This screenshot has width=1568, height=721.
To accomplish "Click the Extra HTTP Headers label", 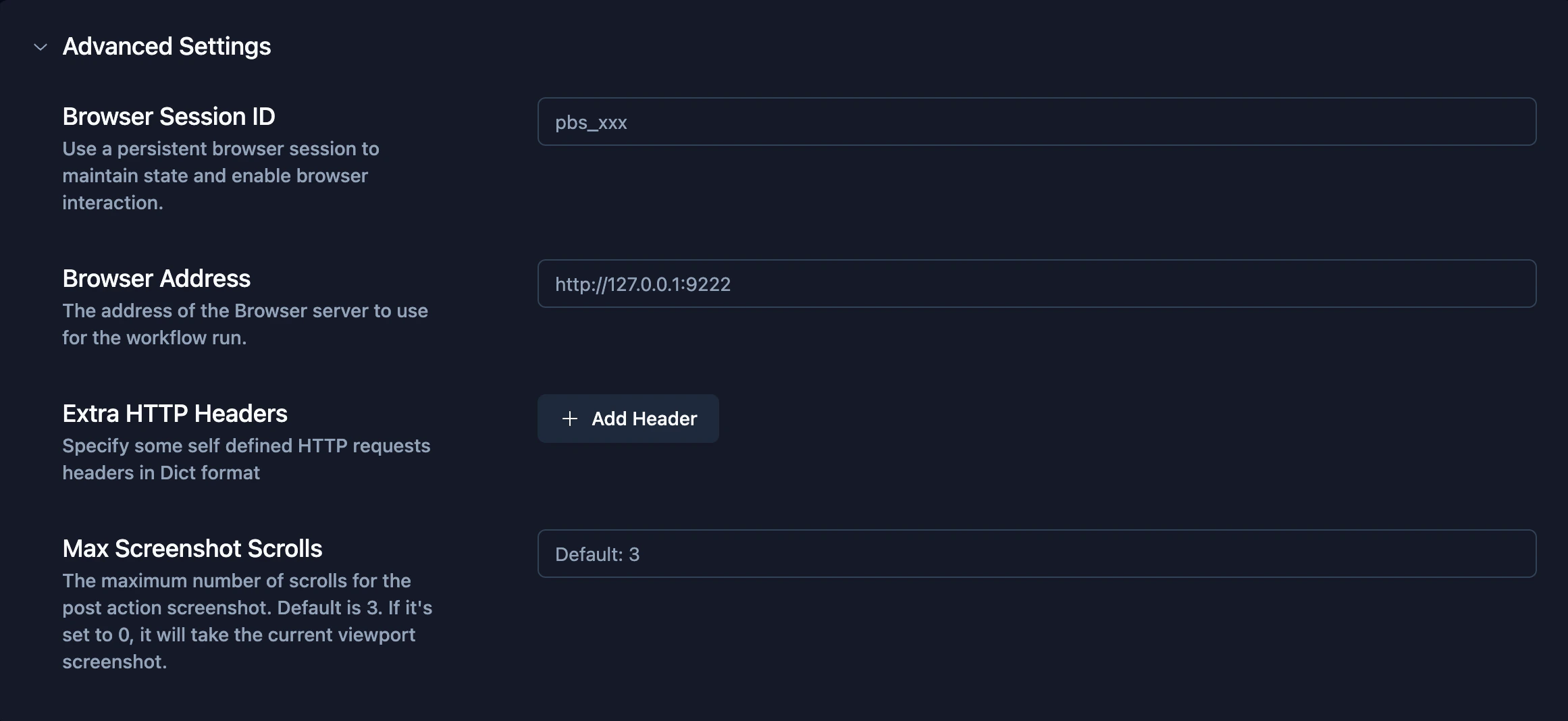I will (x=175, y=413).
